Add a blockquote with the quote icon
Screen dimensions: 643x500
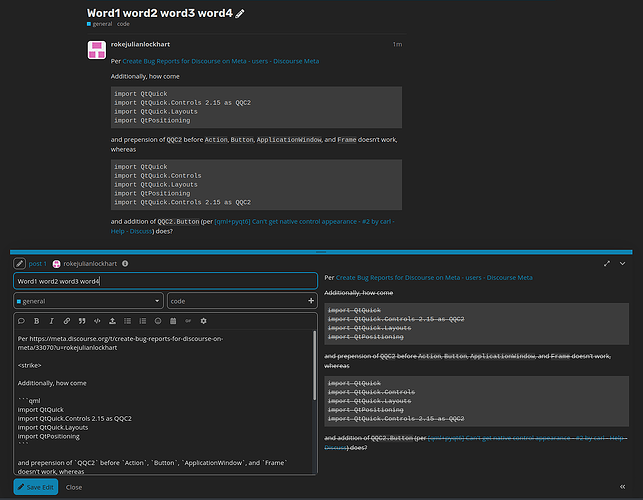(x=82, y=321)
